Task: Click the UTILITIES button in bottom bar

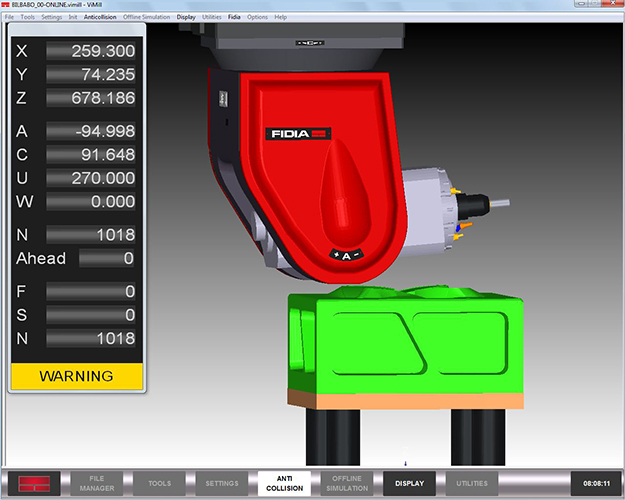Action: pos(471,484)
